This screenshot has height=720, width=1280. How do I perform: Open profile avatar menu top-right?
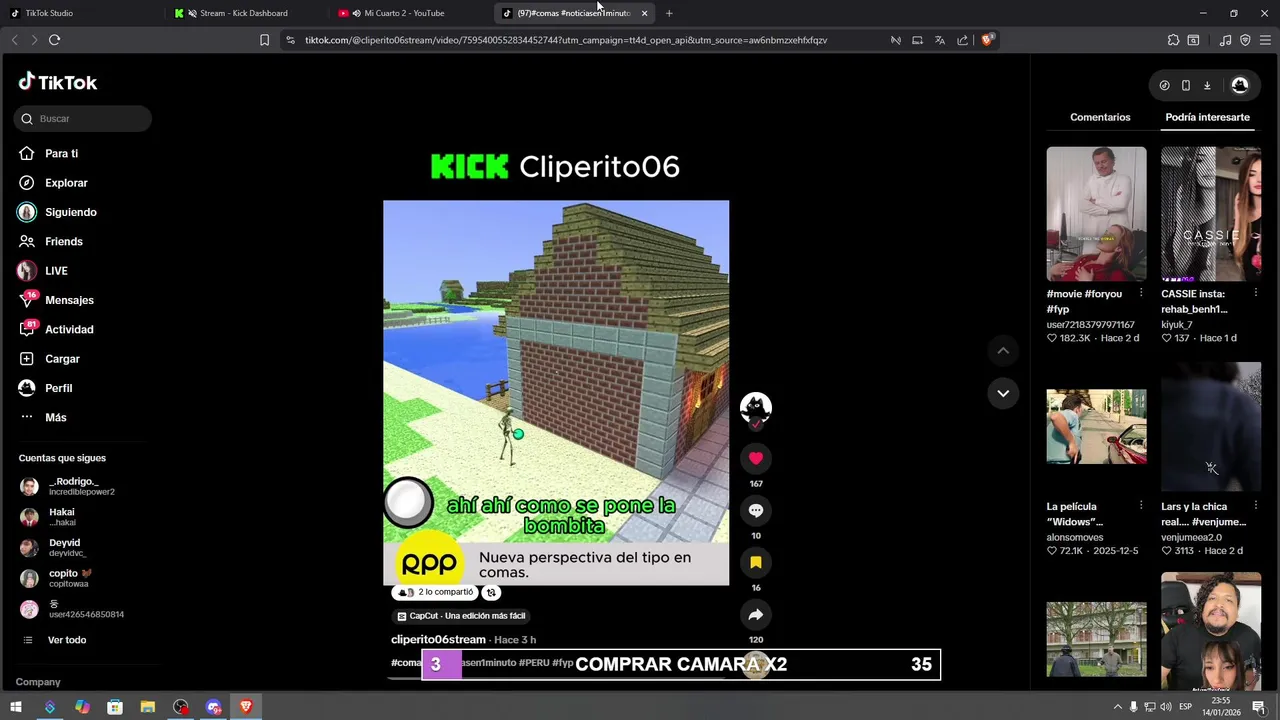coord(1240,86)
